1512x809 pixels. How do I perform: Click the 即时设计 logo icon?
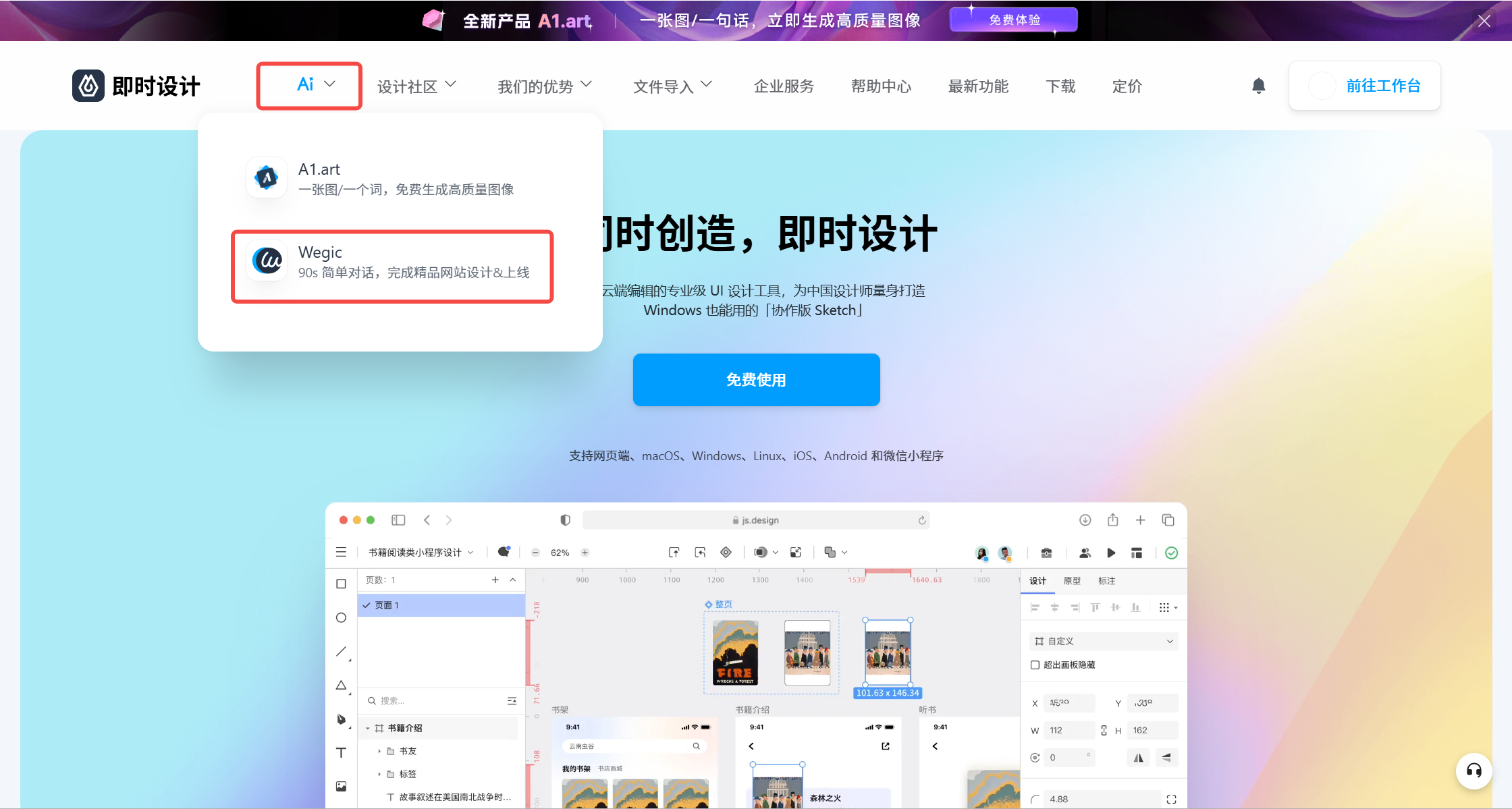click(x=88, y=86)
